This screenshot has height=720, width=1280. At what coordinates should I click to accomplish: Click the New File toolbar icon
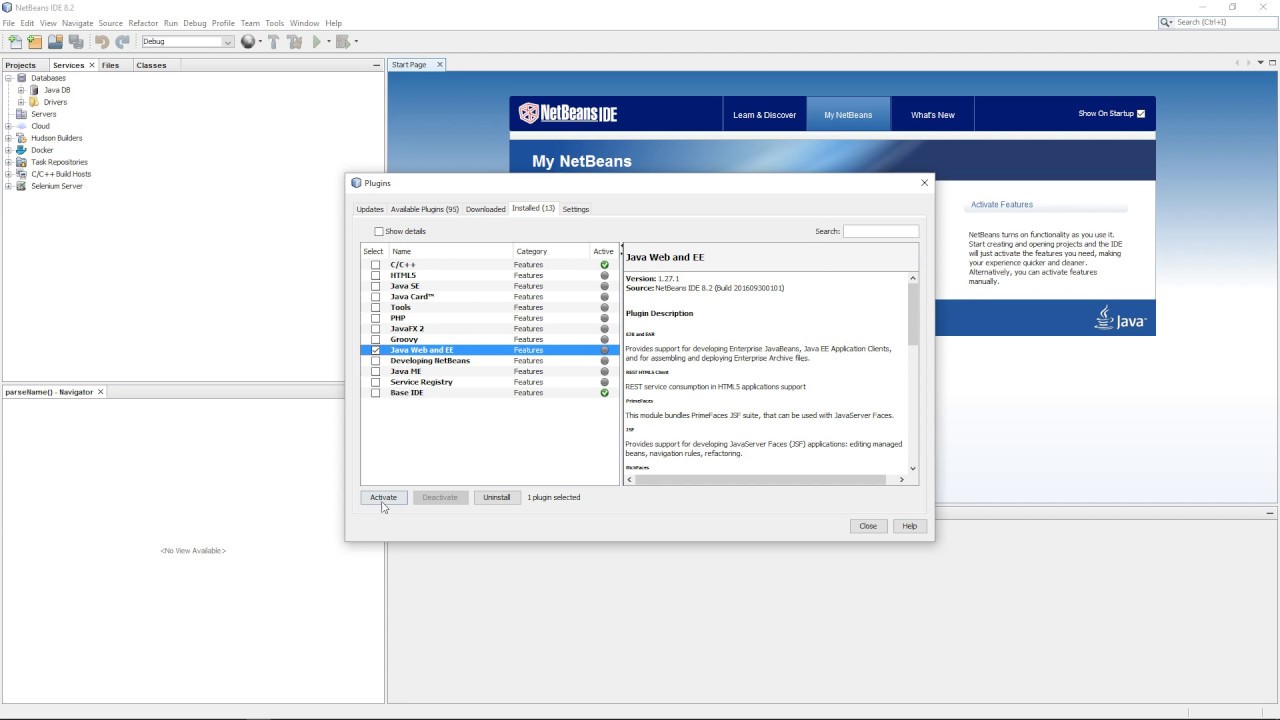click(14, 42)
